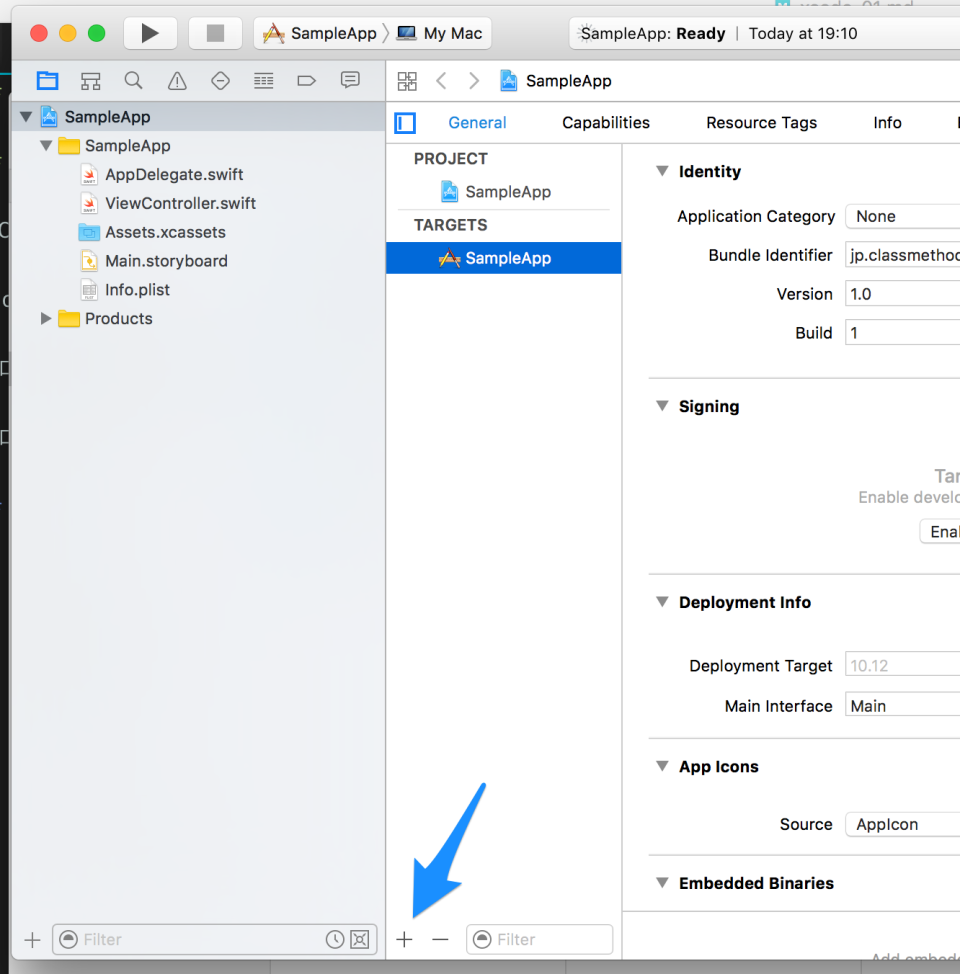Select the Symbol navigator icon
This screenshot has height=974, width=960.
tap(90, 80)
